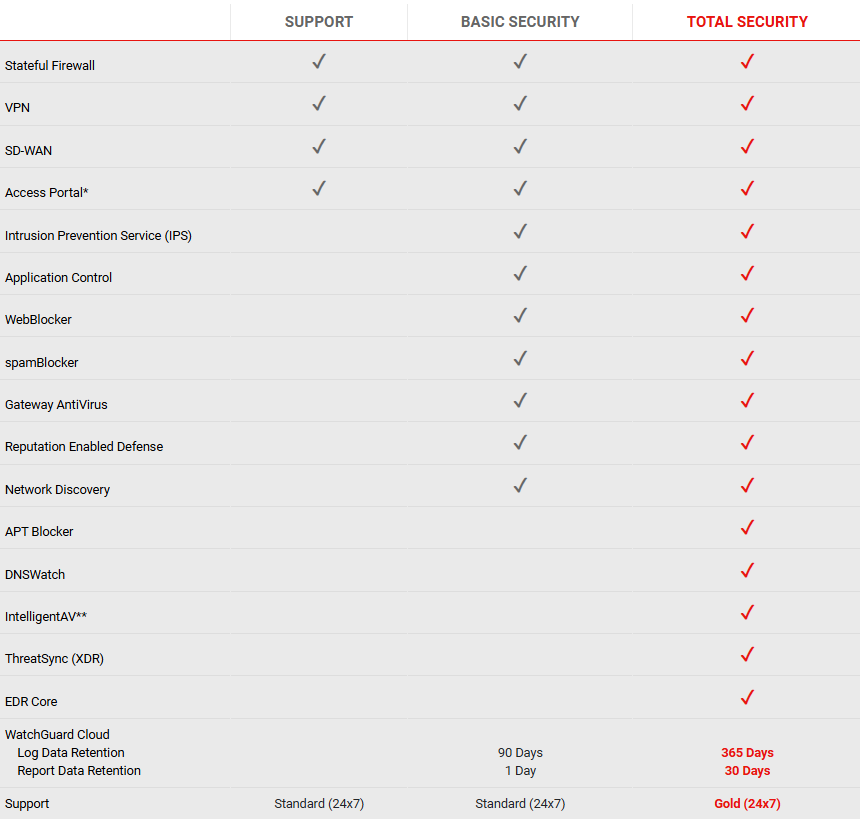Click the Gold (24x7) support text
Image resolution: width=860 pixels, height=819 pixels.
(747, 804)
